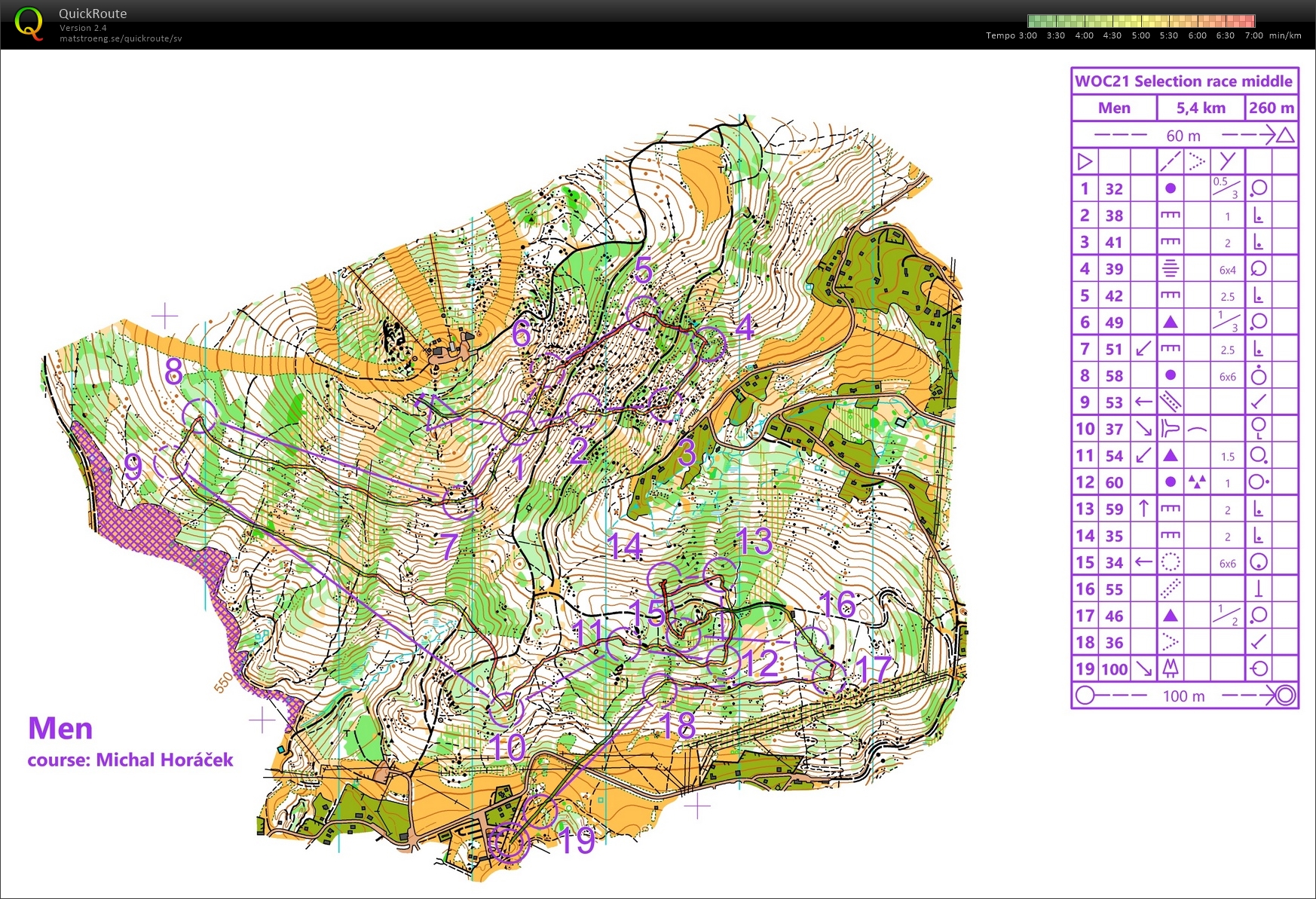Open the matstroeng.se/quickroute/sv link
1316x899 pixels.
121,38
